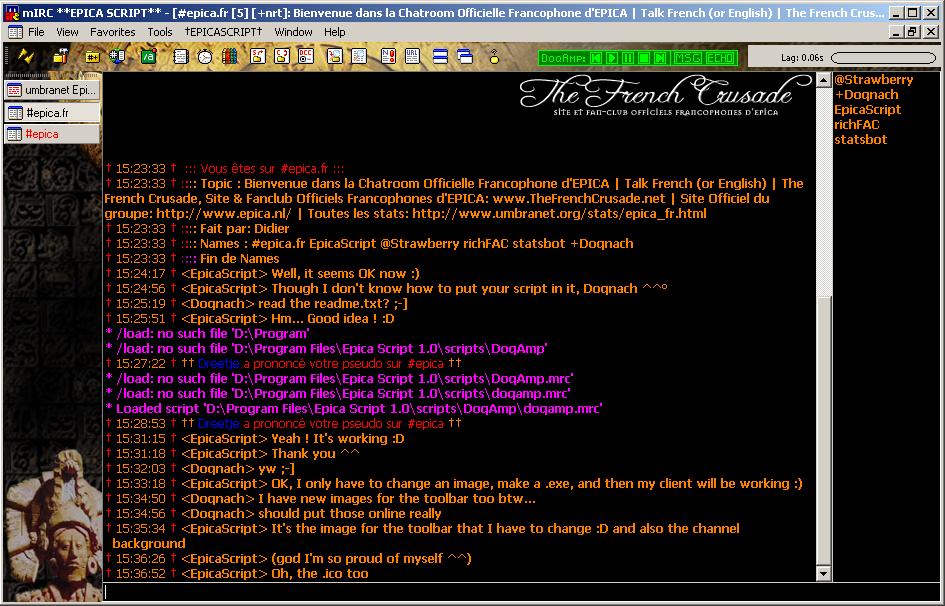Click the chat scrollbar up arrow
The width and height of the screenshot is (945, 606).
(x=824, y=80)
